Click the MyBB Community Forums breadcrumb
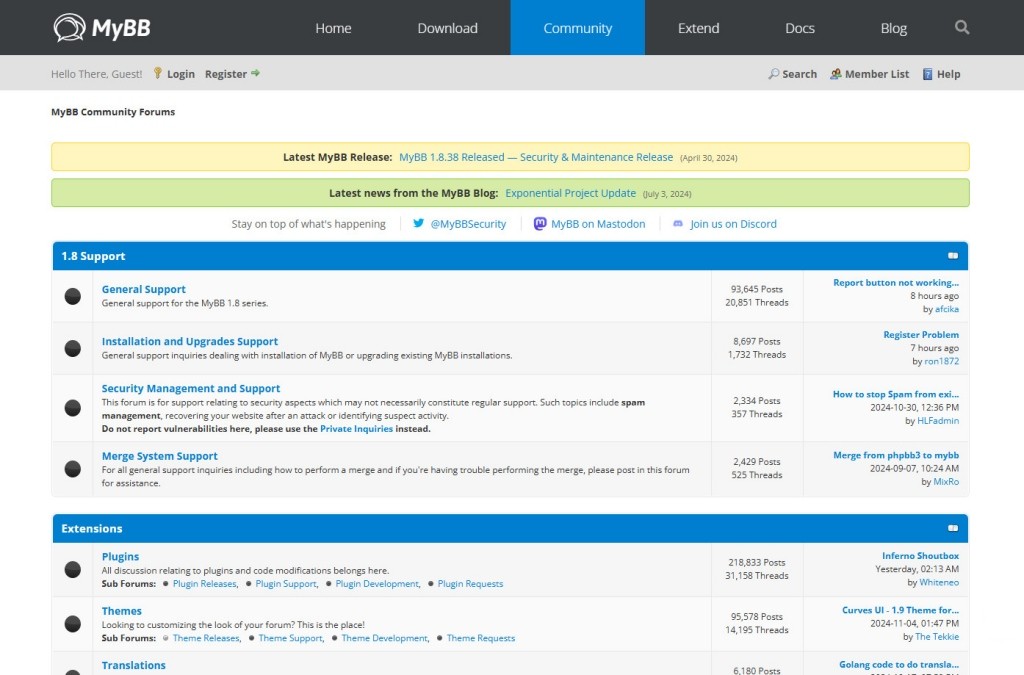Viewport: 1024px width, 675px height. [x=113, y=112]
